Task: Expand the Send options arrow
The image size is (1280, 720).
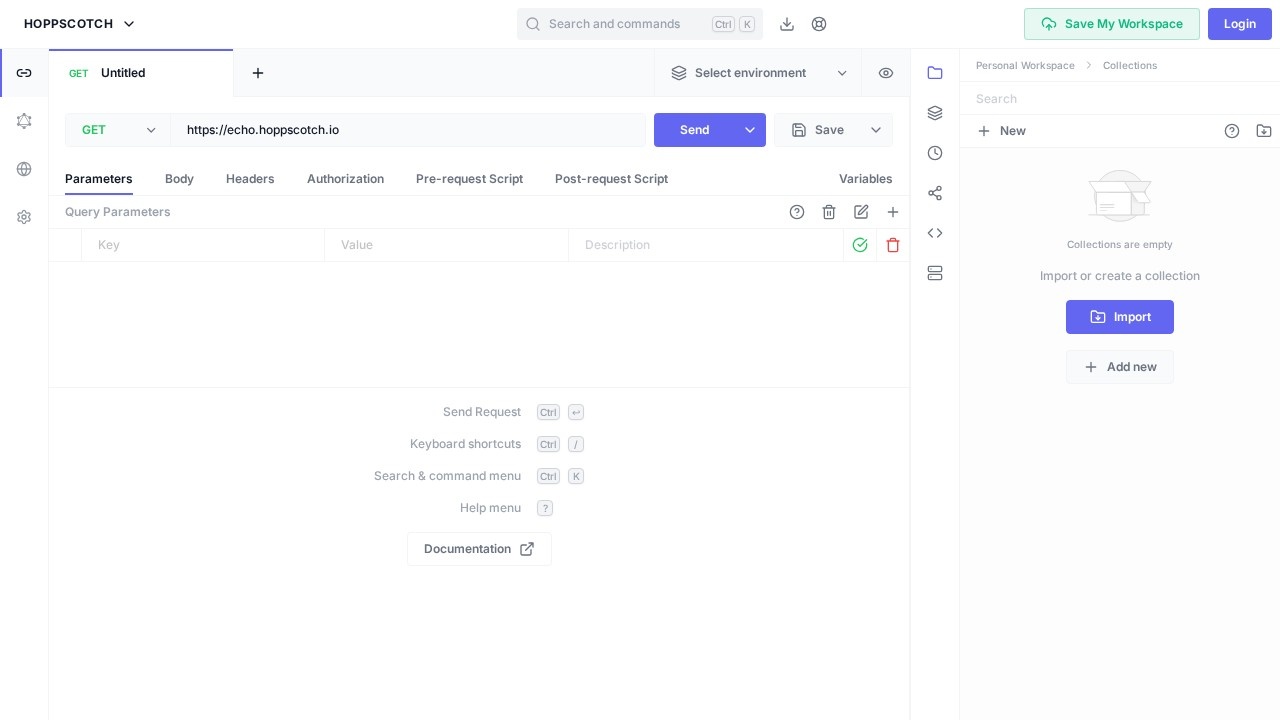Action: (750, 130)
